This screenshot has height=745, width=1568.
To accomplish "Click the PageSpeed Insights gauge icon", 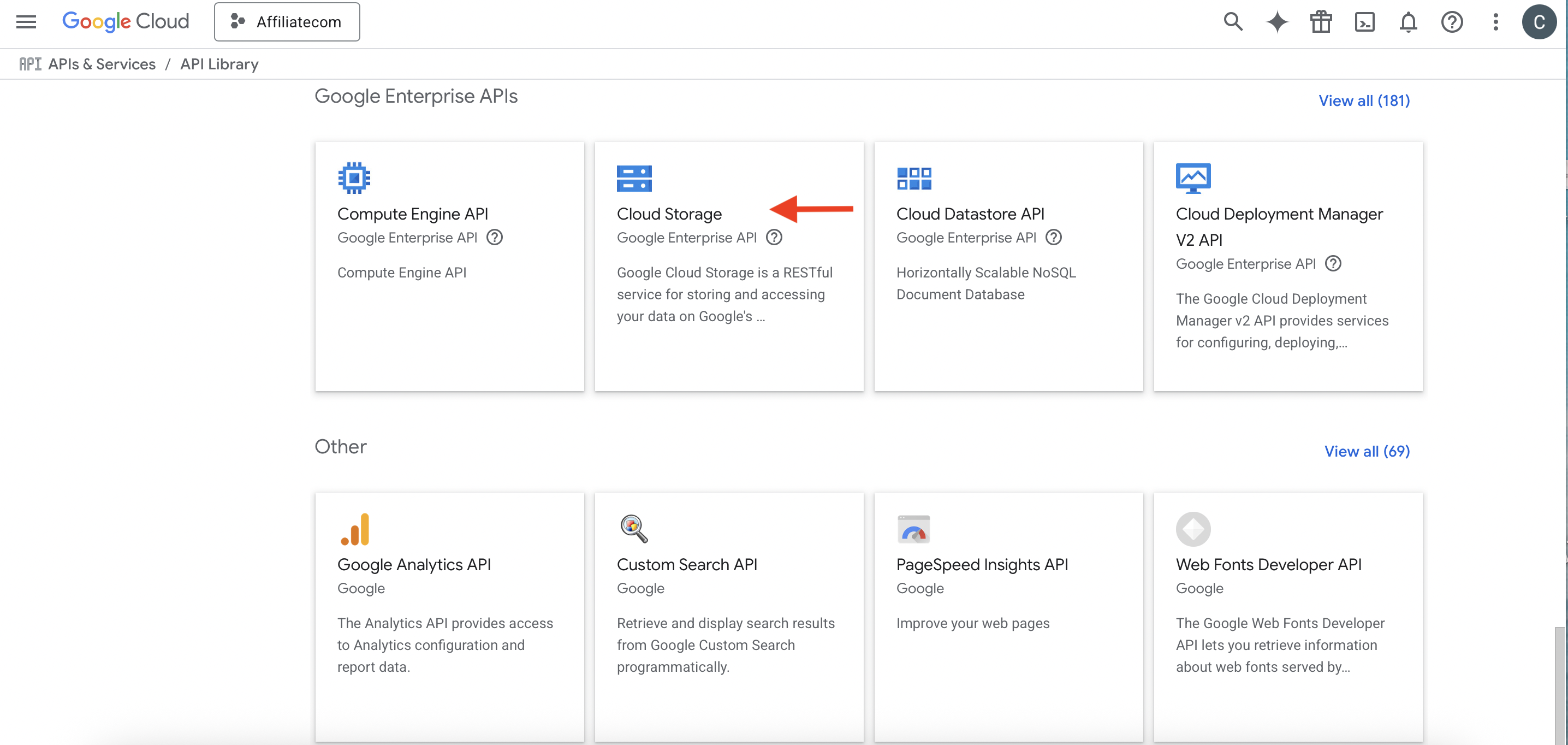I will click(913, 529).
